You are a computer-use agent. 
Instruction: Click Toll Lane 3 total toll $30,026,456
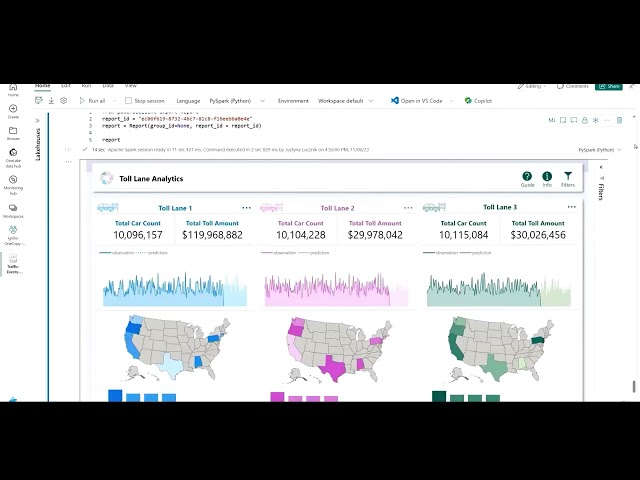click(538, 235)
